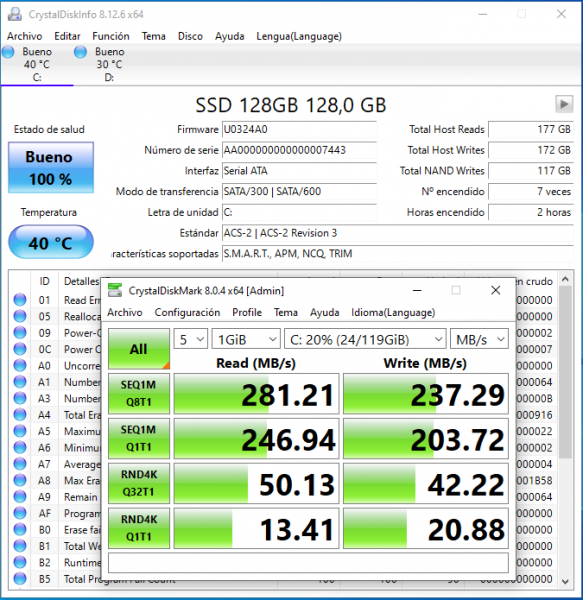Select drive D: blue health status orb
583x600 pixels.
pos(80,52)
